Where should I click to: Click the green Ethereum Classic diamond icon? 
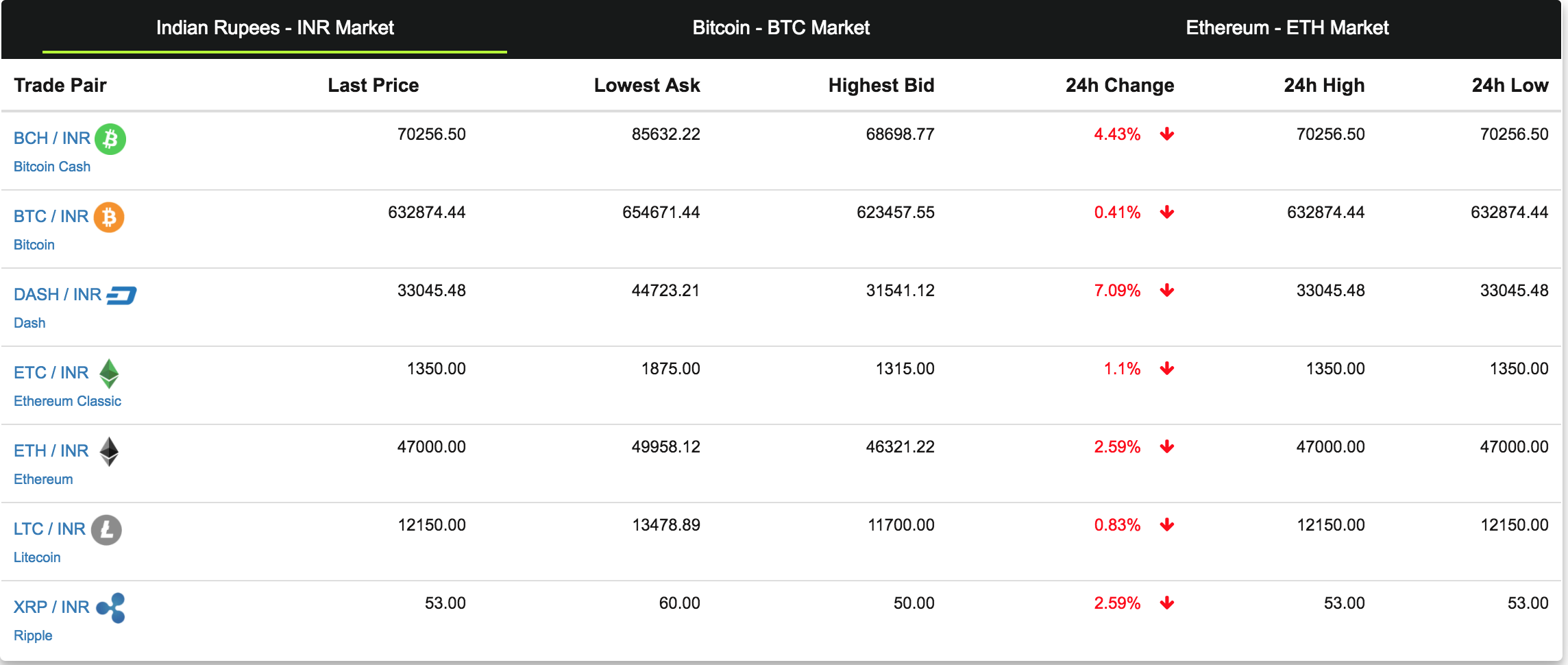point(109,374)
